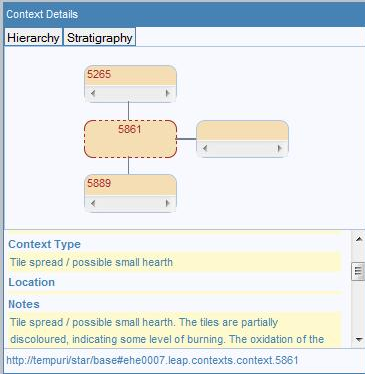
Task: Click right arrow on unlabeled node scrollbar
Action: click(280, 148)
